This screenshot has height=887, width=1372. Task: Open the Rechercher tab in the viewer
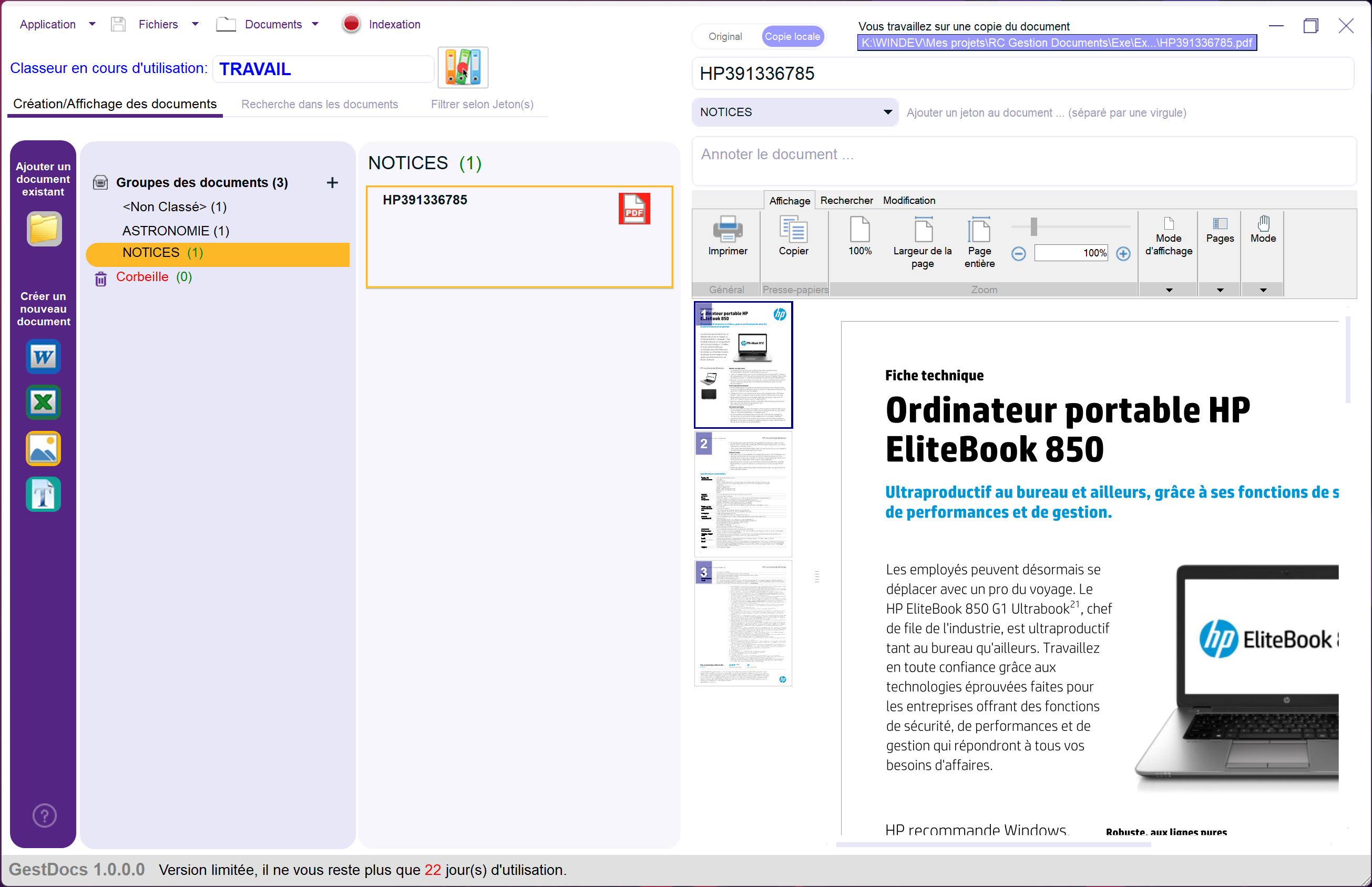coord(846,200)
